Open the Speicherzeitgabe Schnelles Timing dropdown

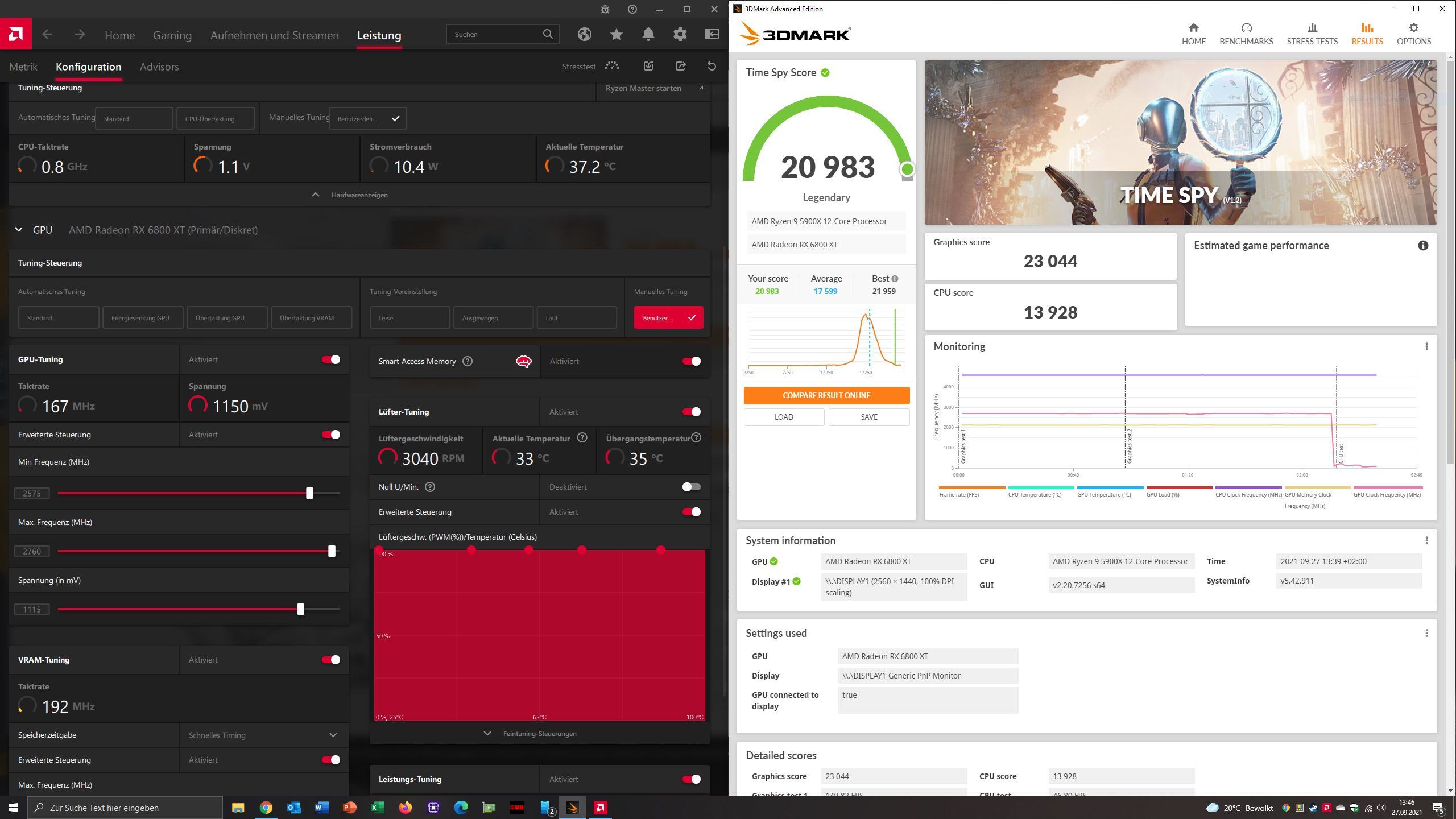tap(264, 735)
